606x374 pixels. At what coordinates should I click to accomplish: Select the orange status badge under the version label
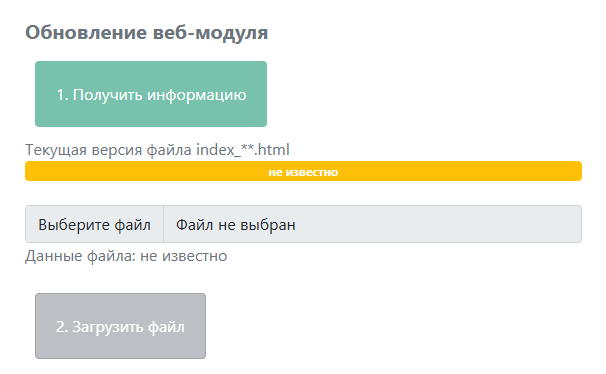tap(303, 171)
